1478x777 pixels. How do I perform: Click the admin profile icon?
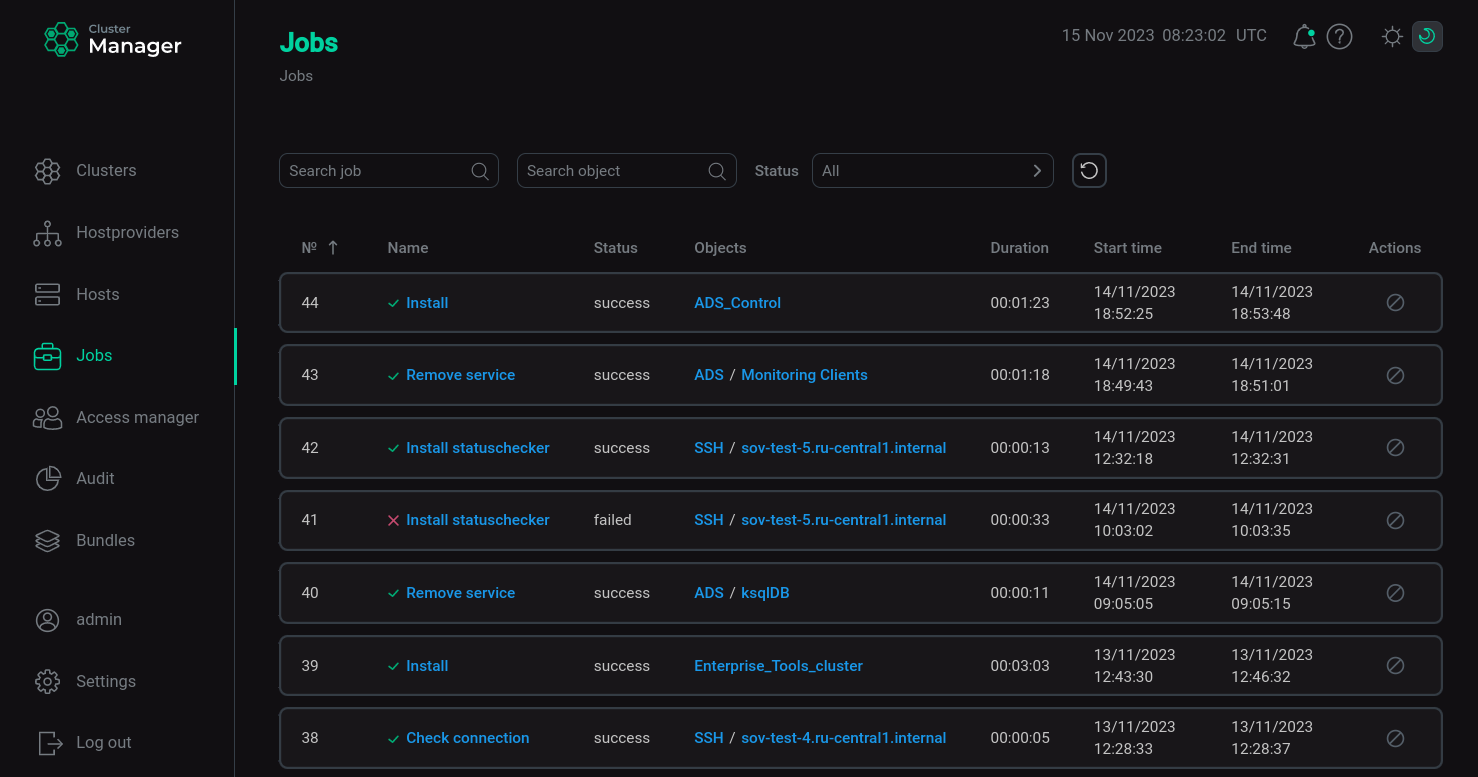[x=47, y=620]
